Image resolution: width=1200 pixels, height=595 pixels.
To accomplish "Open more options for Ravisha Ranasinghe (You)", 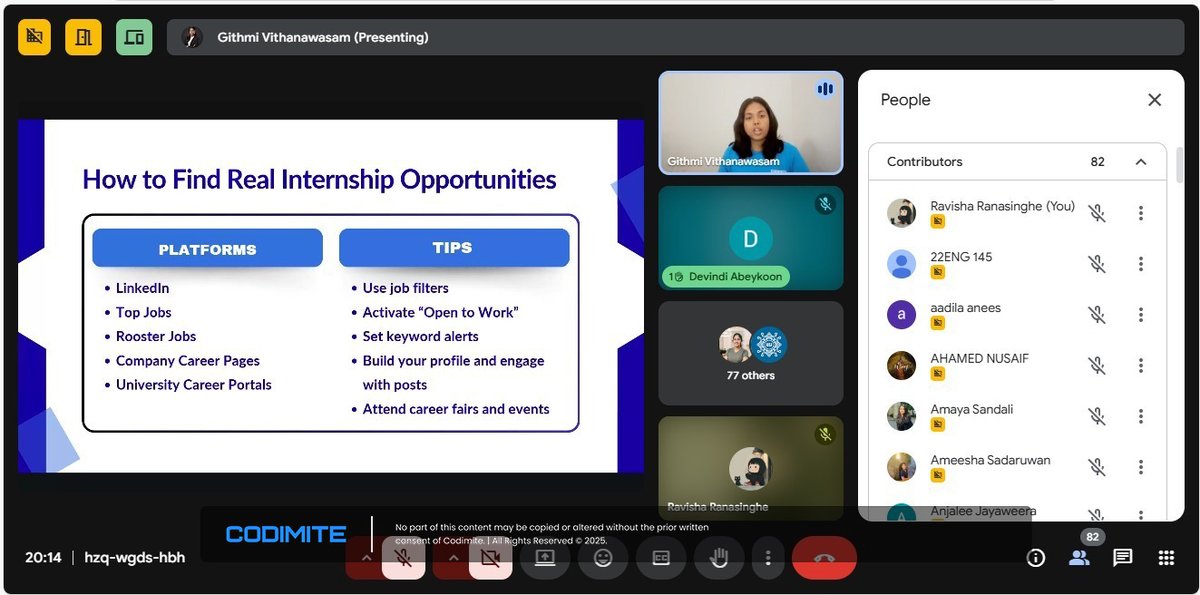I will 1141,213.
